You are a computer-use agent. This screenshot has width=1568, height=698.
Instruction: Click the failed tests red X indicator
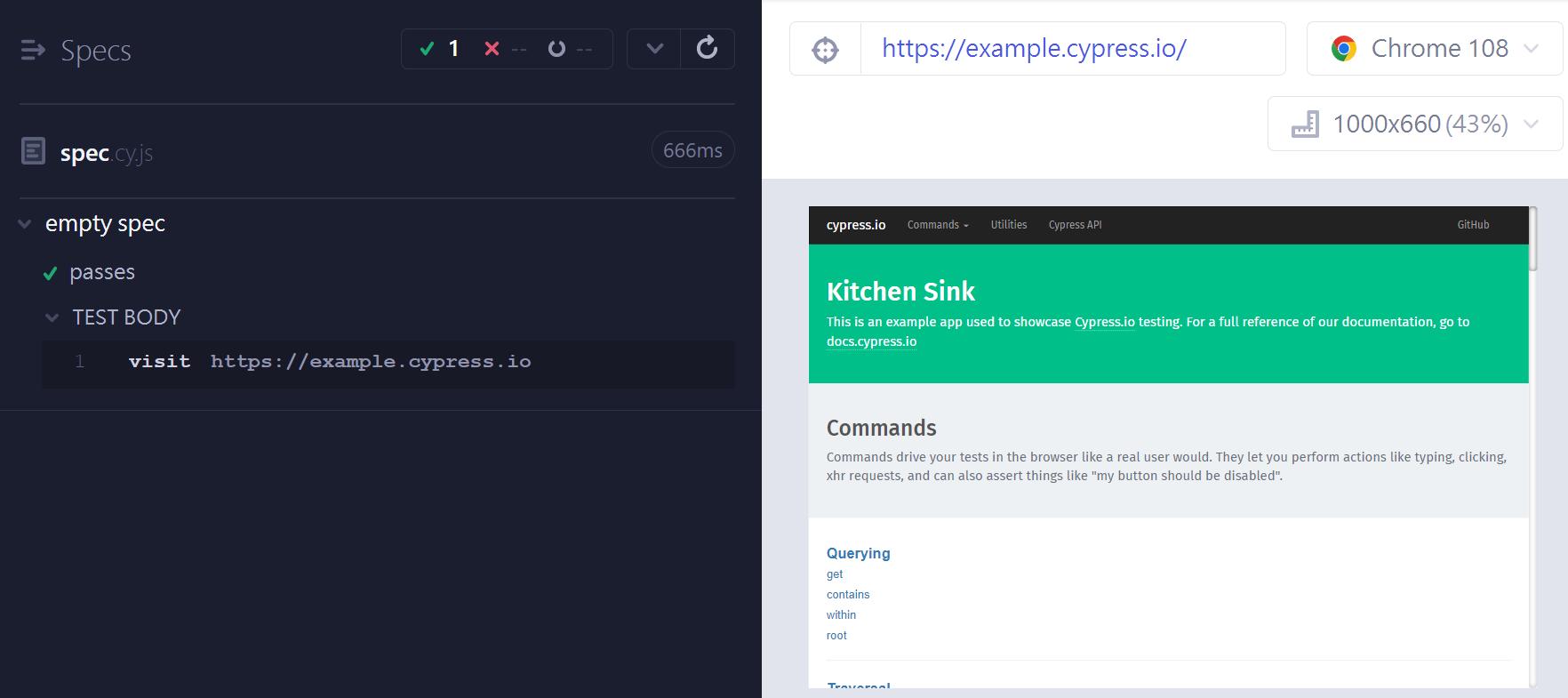492,48
